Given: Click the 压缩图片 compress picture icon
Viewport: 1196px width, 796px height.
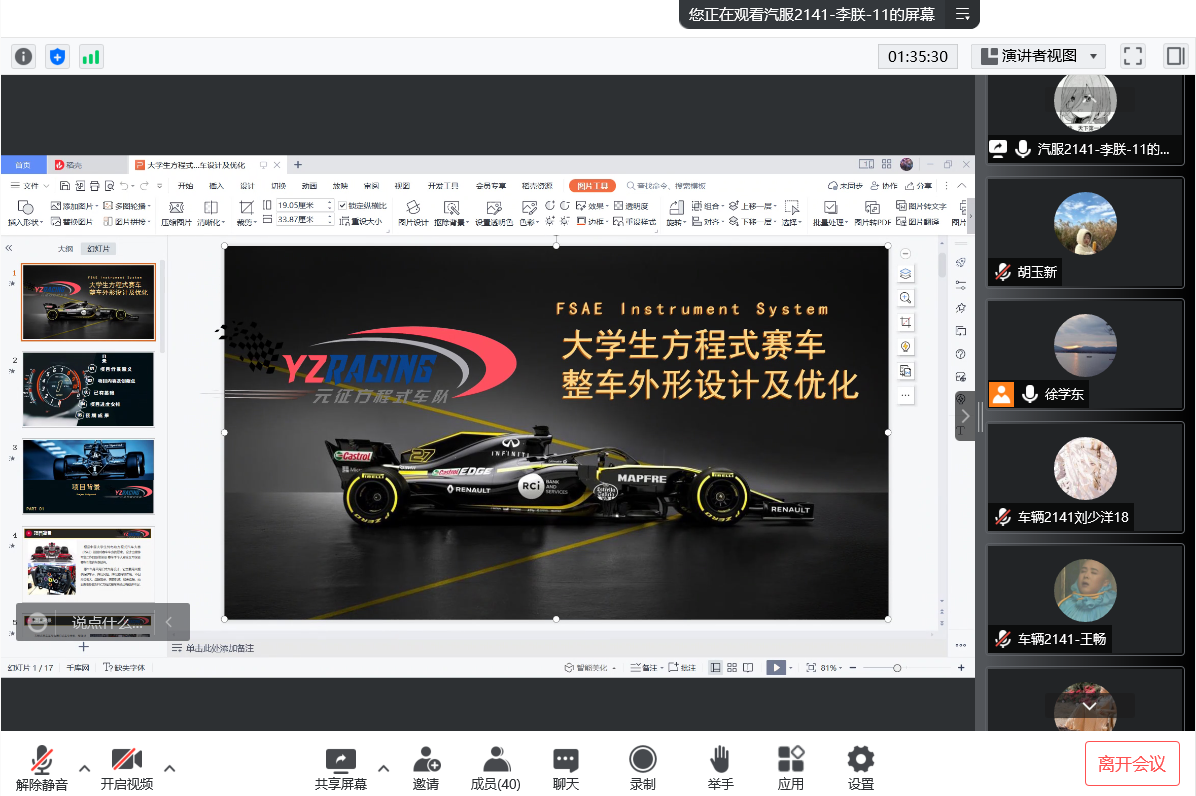Looking at the screenshot, I should pyautogui.click(x=176, y=213).
